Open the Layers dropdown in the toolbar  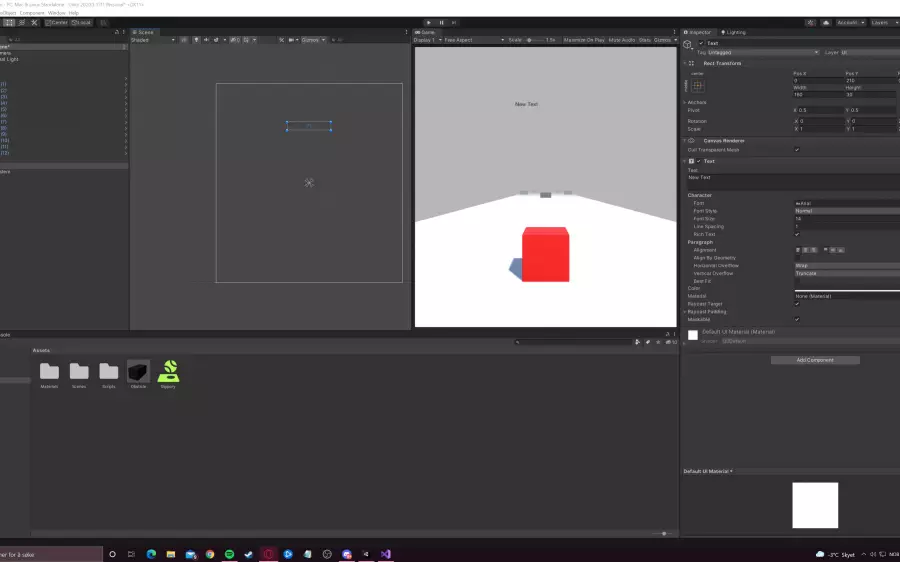[883, 22]
